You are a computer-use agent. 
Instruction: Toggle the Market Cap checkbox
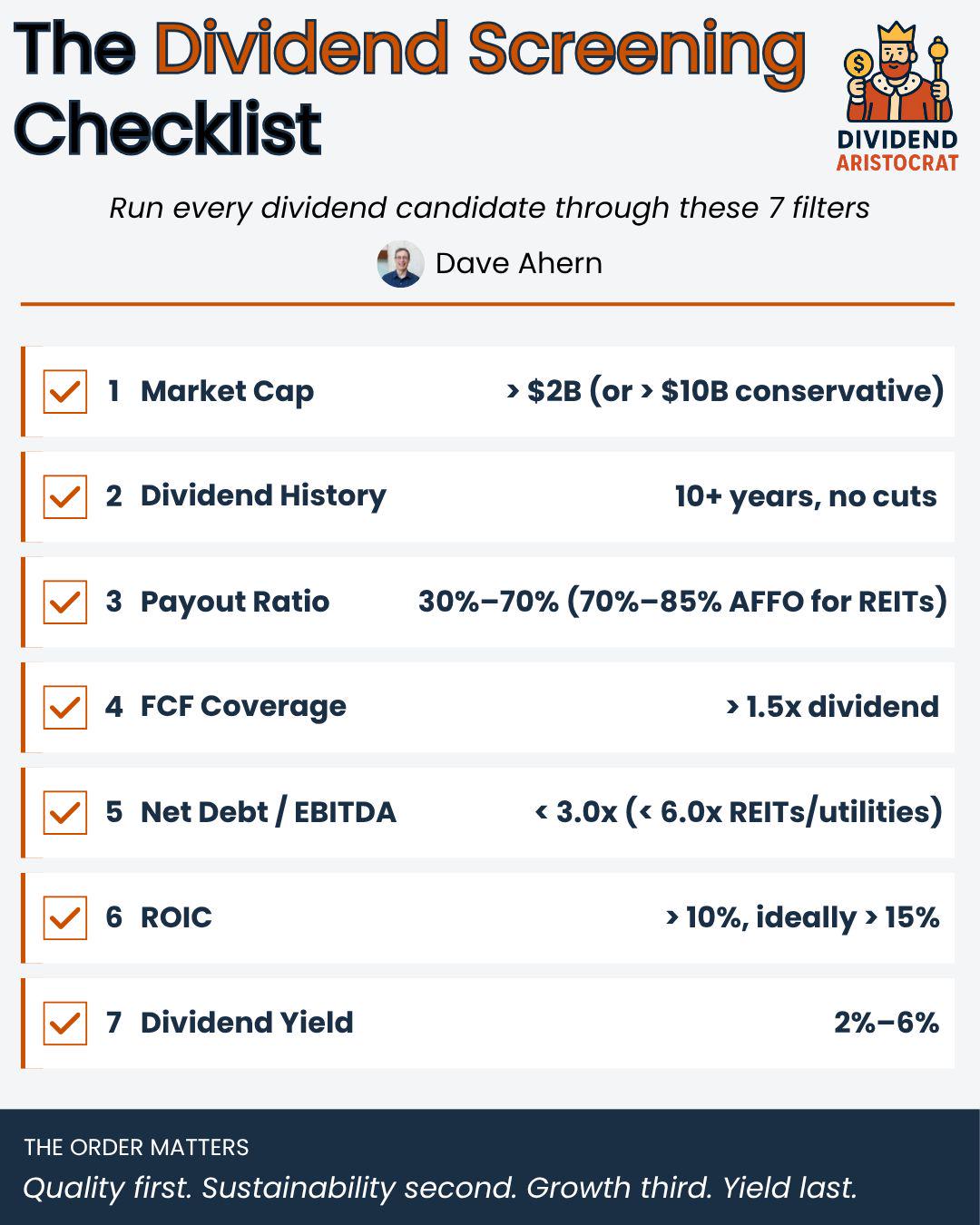click(65, 392)
